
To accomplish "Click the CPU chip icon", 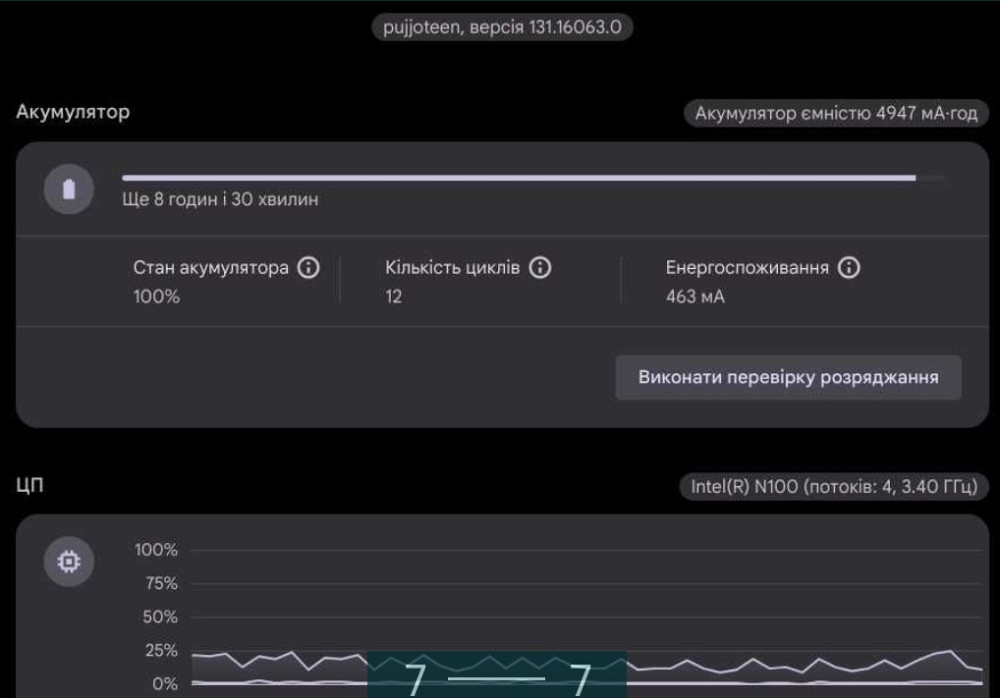I will (69, 562).
